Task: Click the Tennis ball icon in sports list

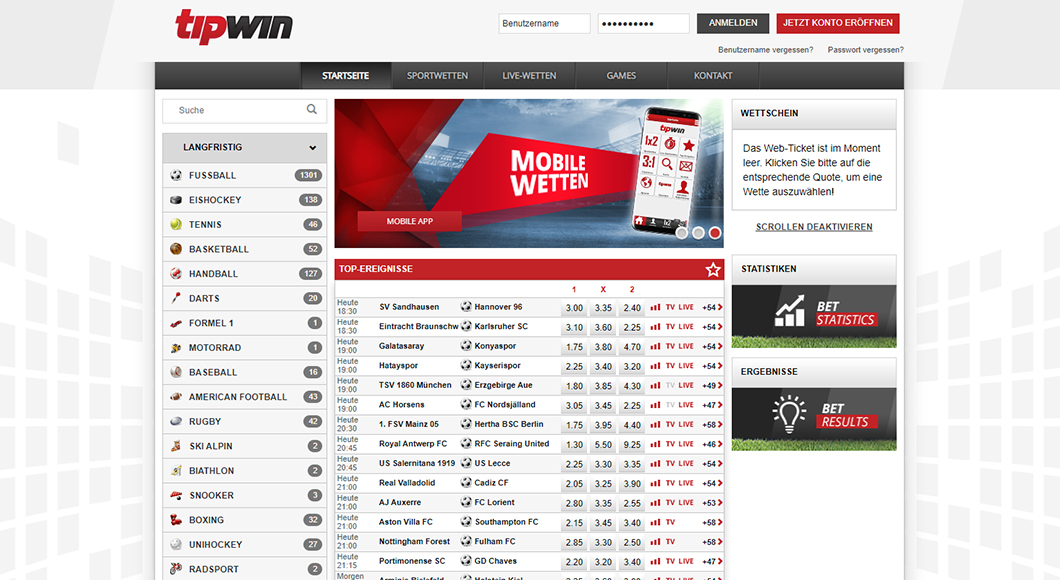Action: [x=176, y=225]
